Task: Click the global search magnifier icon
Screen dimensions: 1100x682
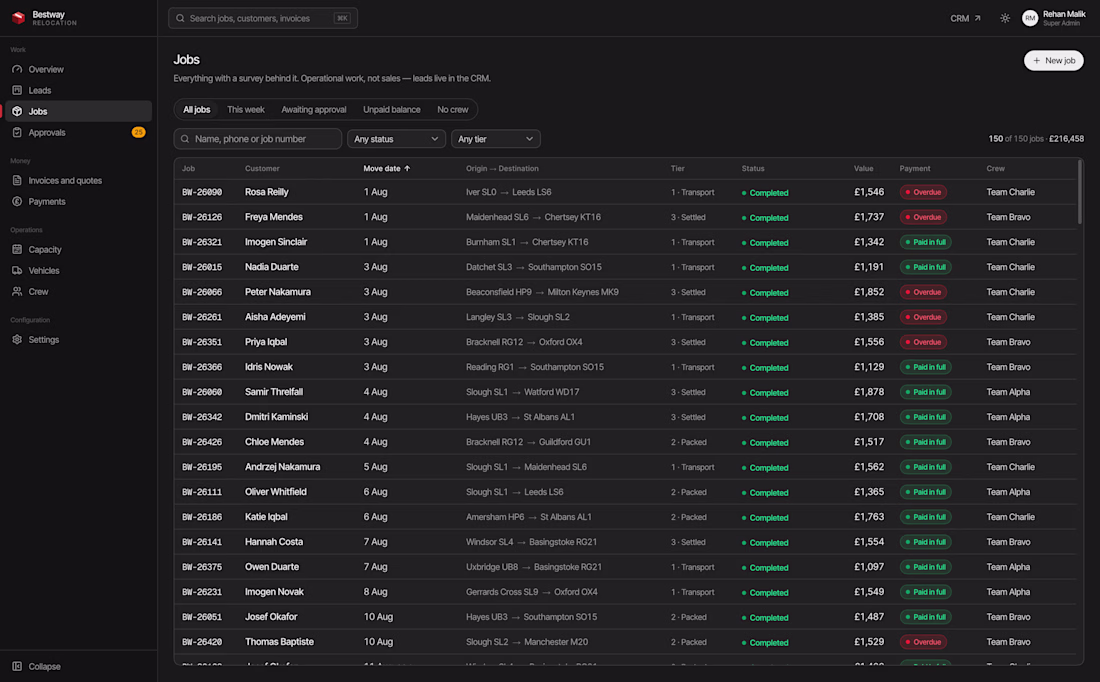Action: pos(180,18)
